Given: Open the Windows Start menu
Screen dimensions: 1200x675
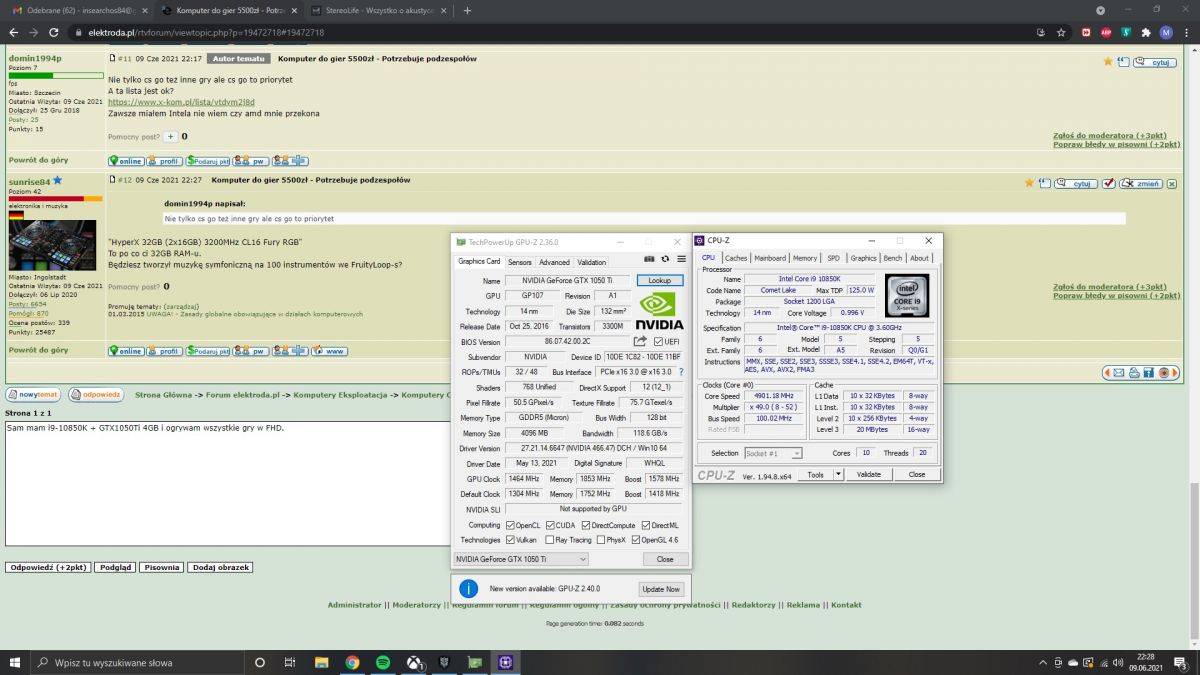Looking at the screenshot, I should 15,662.
